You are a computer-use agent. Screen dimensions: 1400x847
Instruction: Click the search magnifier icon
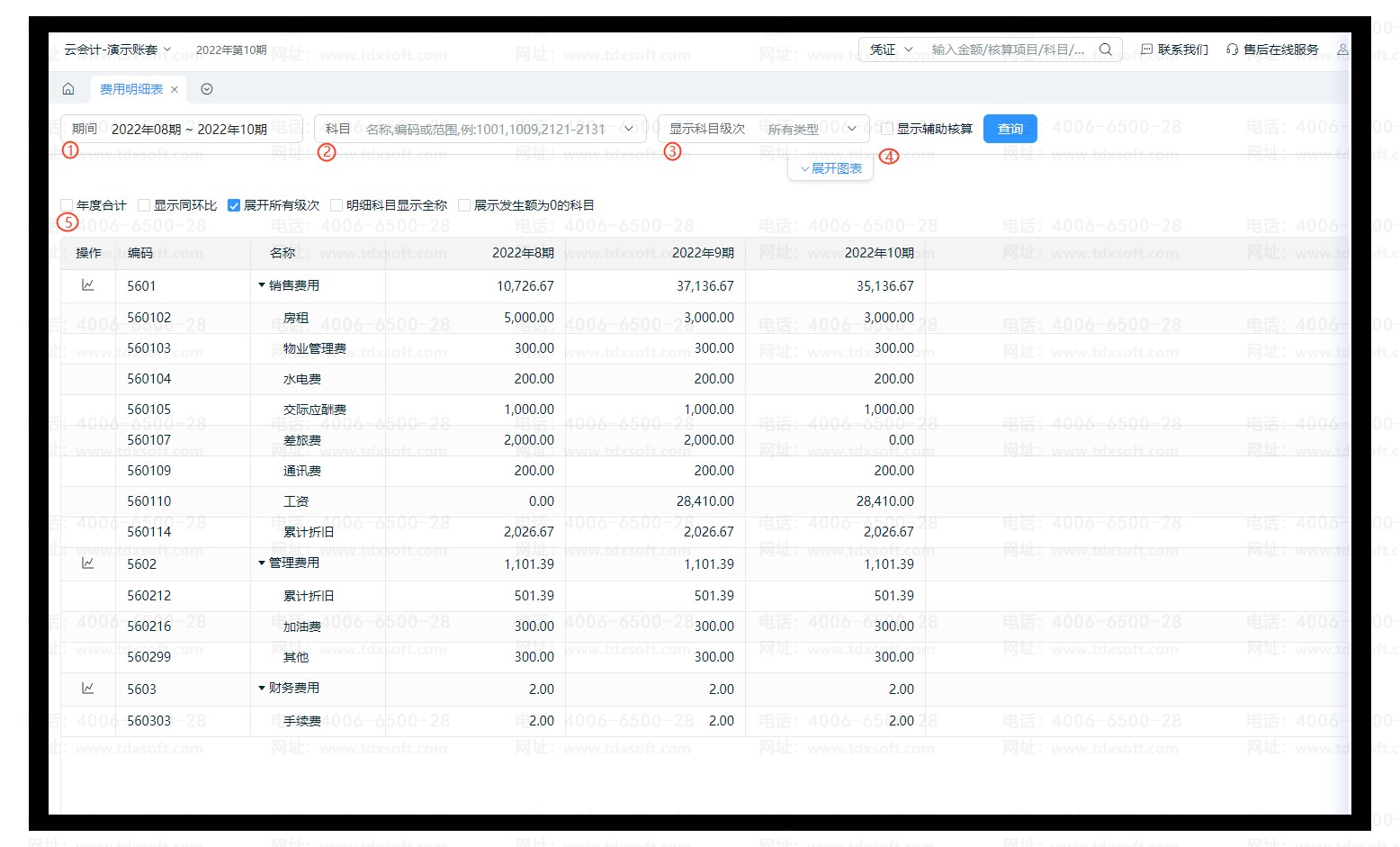tap(1106, 50)
